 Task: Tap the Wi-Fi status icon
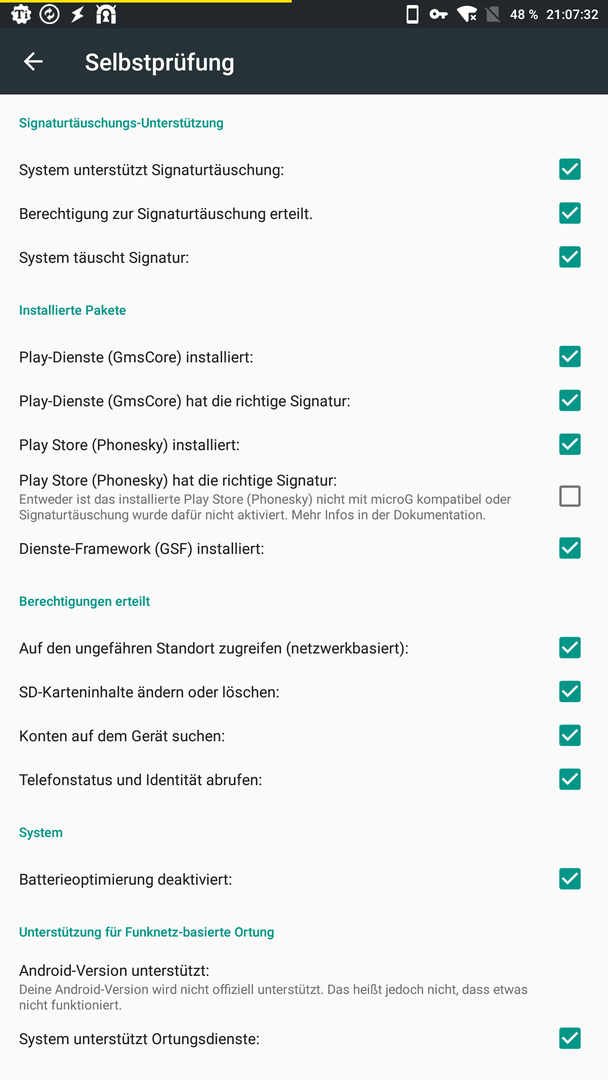tap(468, 14)
